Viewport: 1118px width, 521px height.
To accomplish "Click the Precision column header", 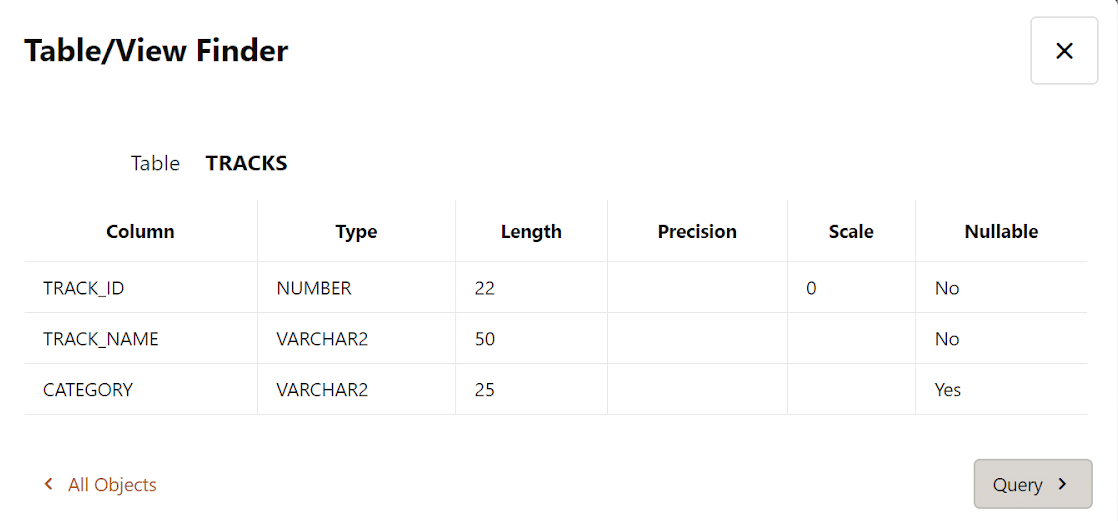I will [697, 232].
